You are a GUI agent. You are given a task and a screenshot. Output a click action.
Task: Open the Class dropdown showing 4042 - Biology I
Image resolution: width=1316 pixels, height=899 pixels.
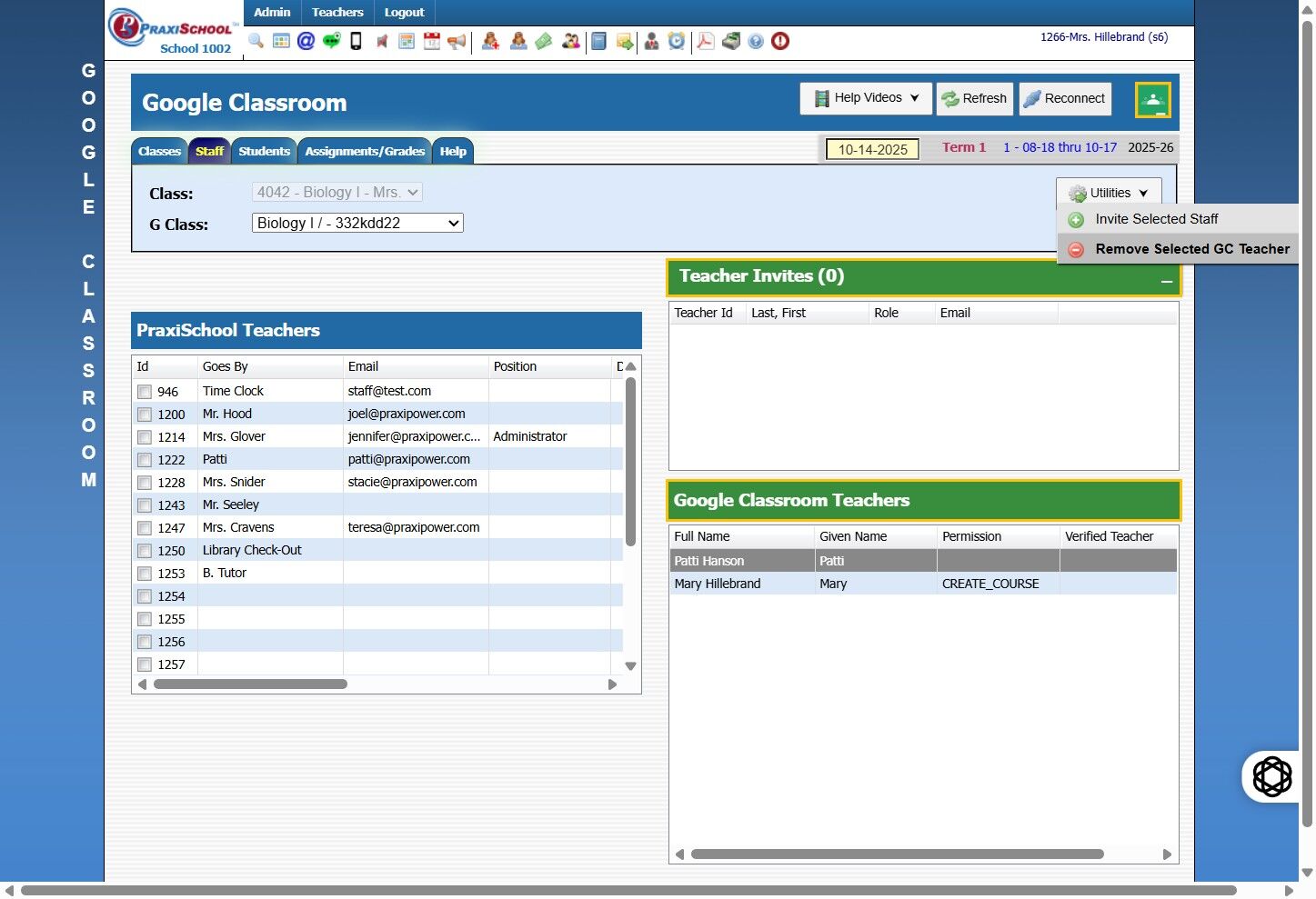337,193
